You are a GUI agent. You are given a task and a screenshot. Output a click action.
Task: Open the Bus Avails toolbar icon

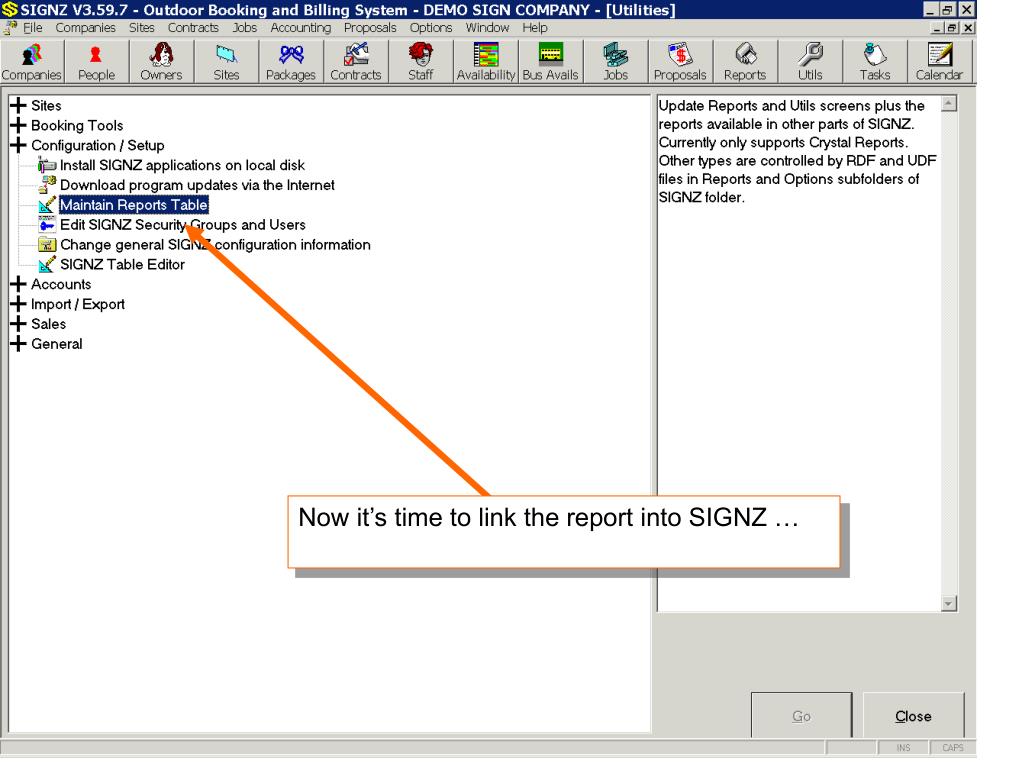coord(551,61)
